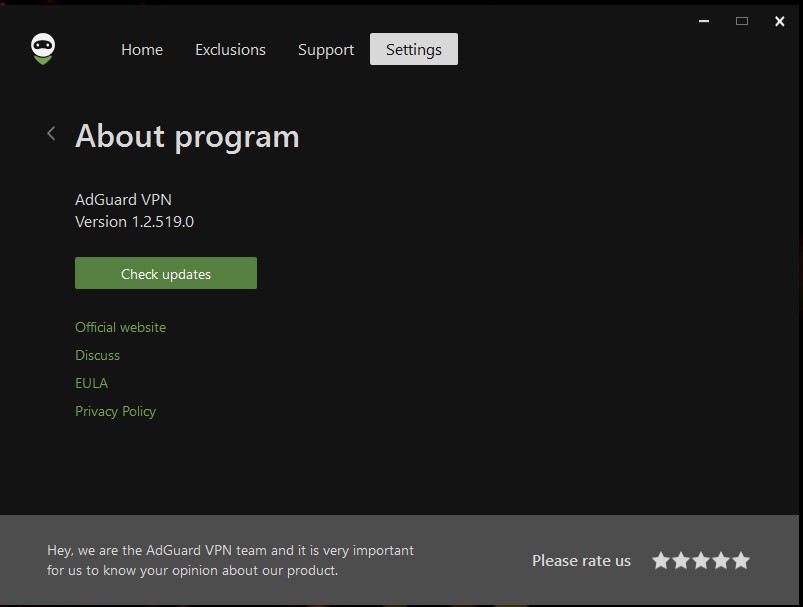View the Privacy Policy

115,411
